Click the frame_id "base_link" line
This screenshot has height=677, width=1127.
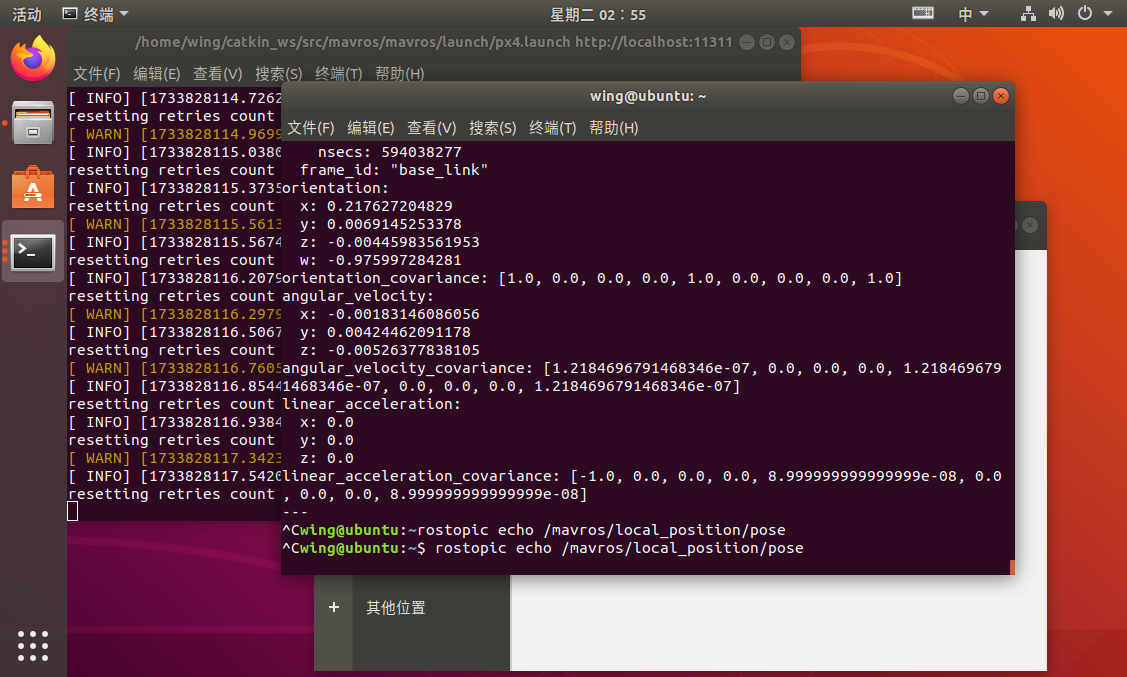[x=394, y=170]
